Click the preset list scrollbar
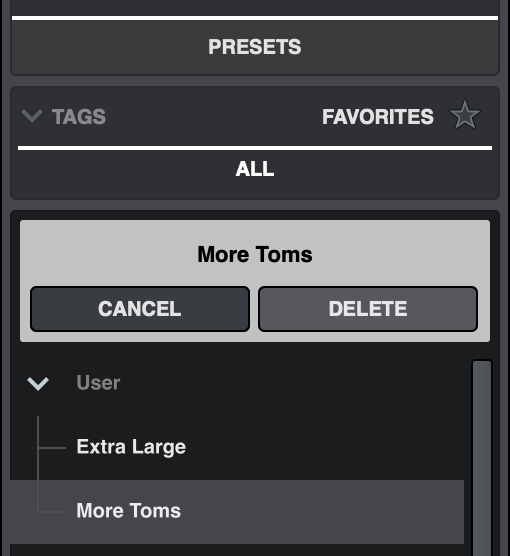This screenshot has width=510, height=556. coord(482,457)
